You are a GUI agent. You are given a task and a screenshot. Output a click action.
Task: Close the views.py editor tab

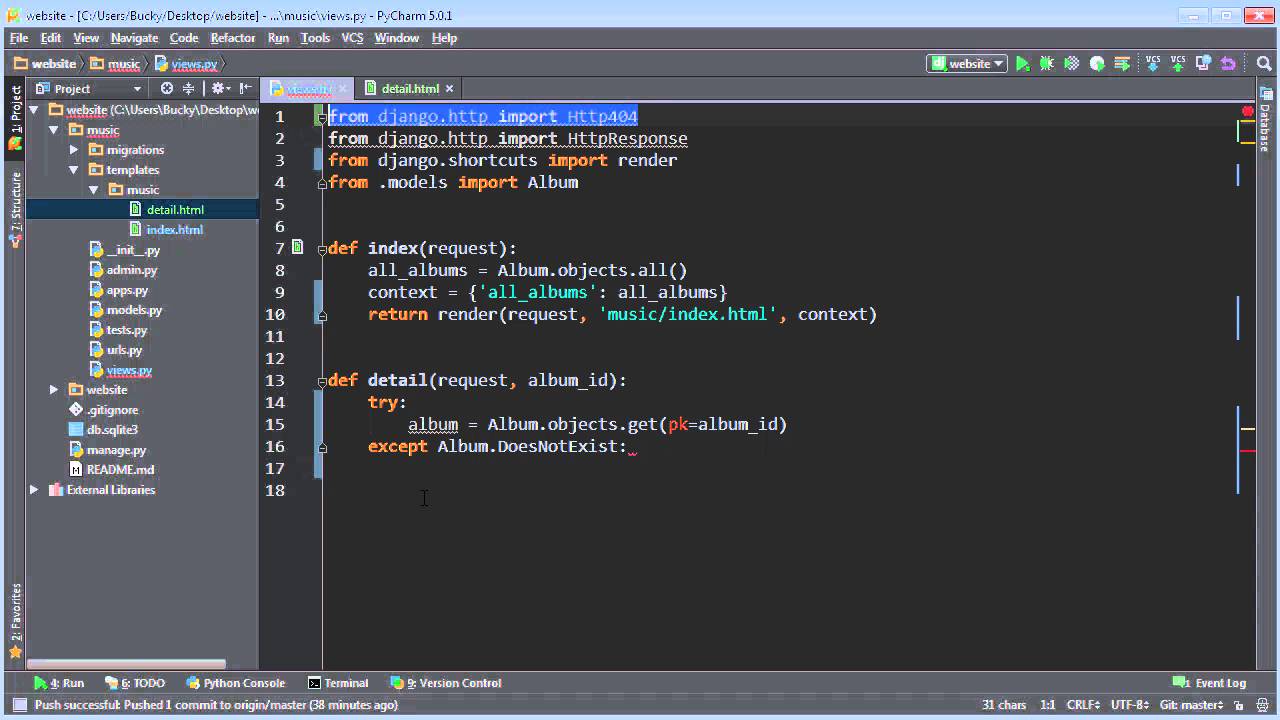(x=343, y=89)
